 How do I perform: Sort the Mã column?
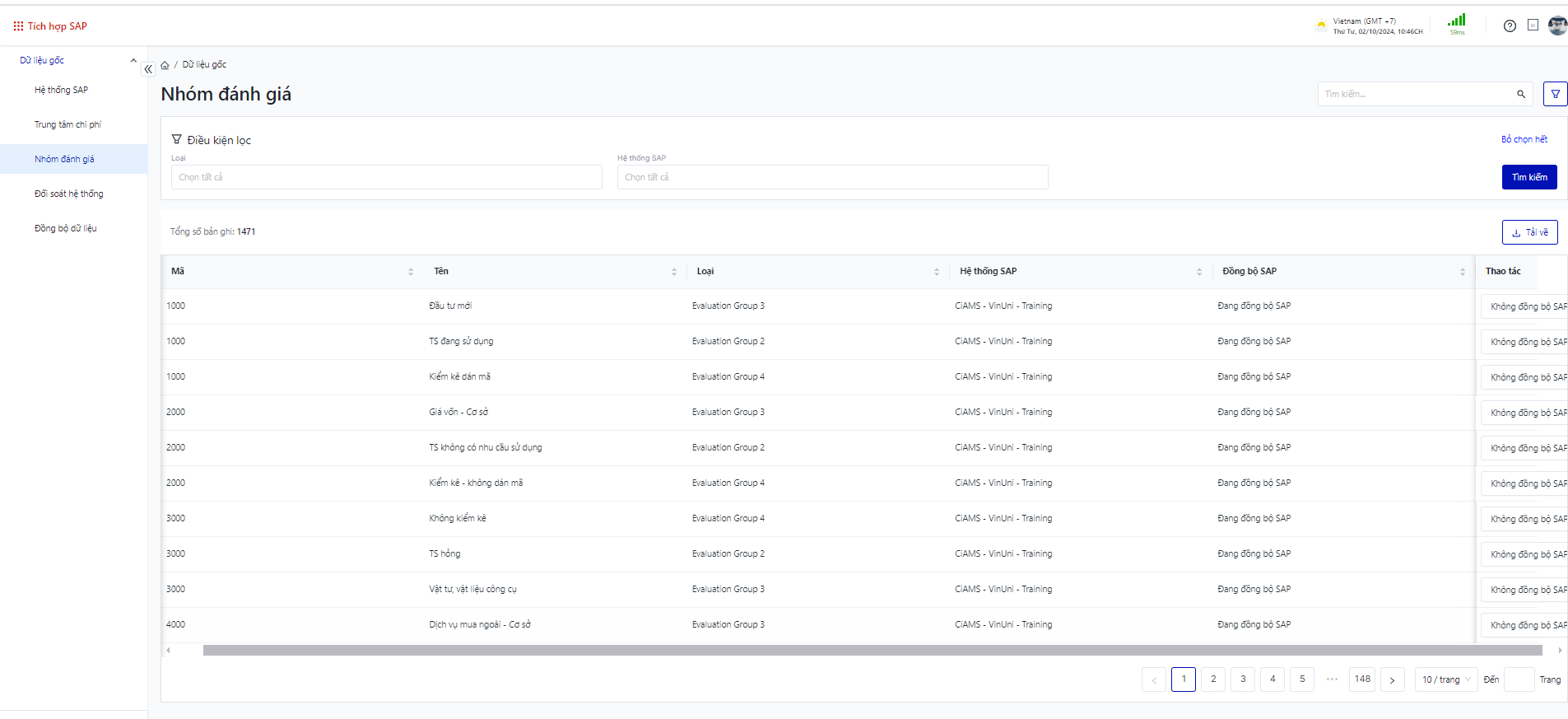coord(411,272)
